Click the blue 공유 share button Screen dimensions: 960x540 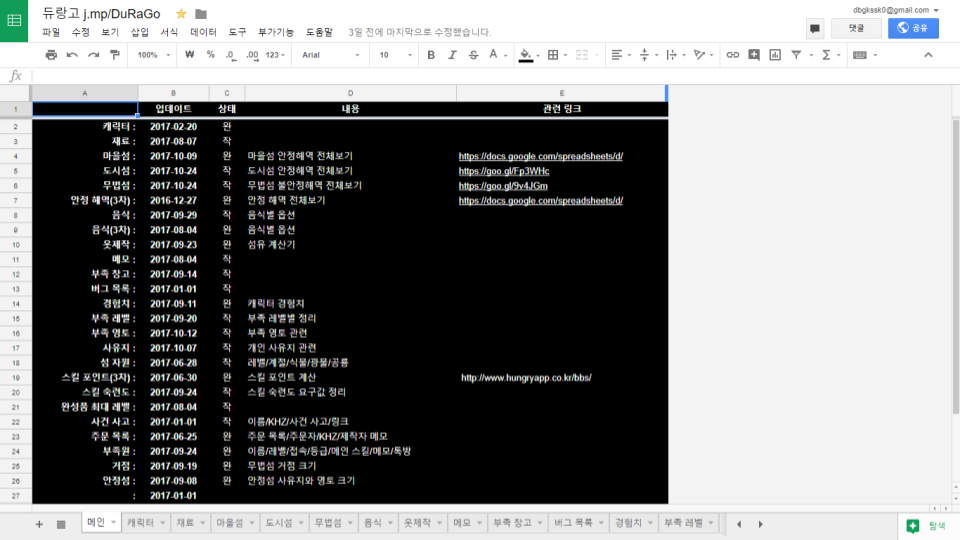tap(913, 28)
